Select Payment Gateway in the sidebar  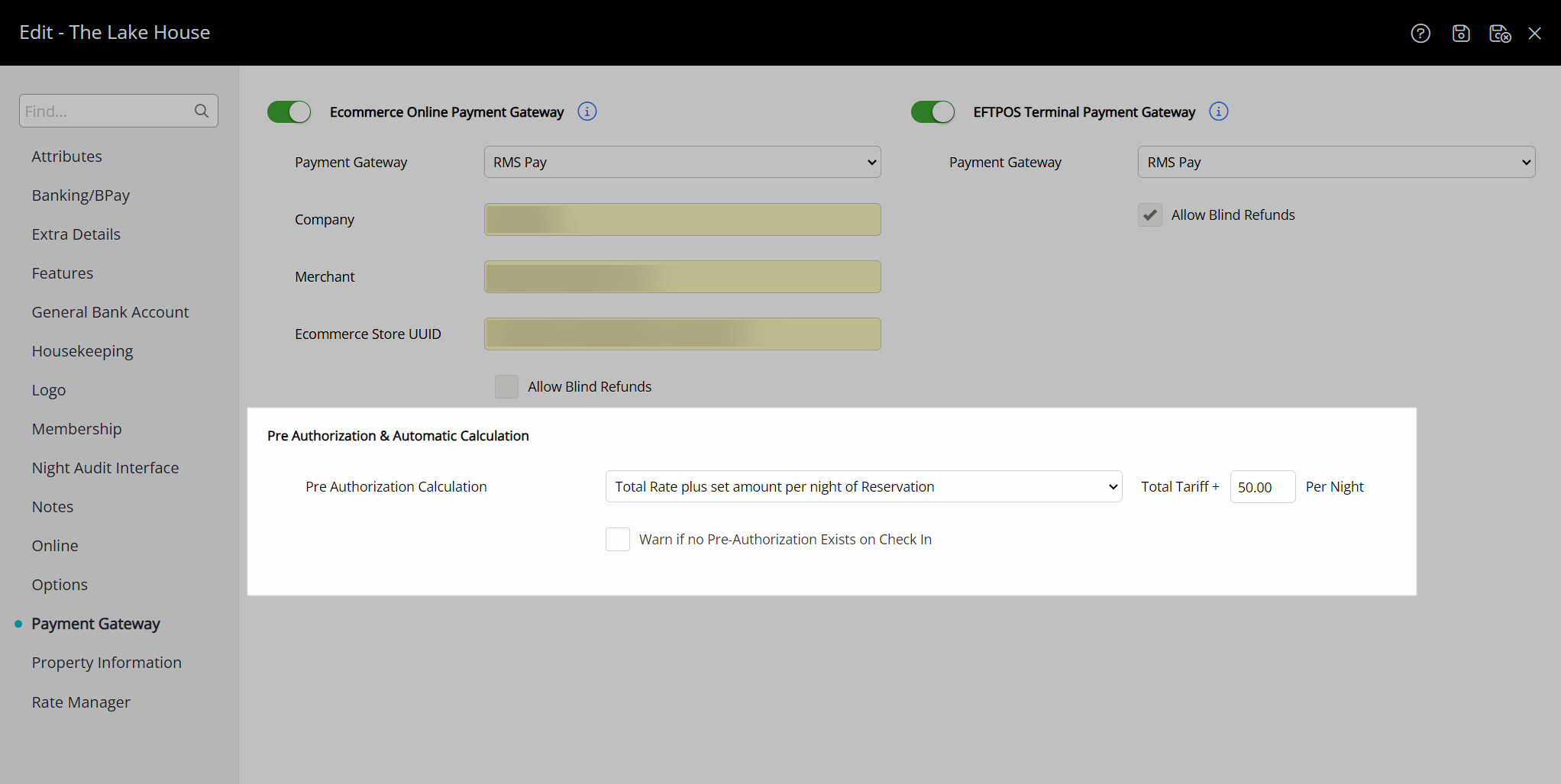95,623
